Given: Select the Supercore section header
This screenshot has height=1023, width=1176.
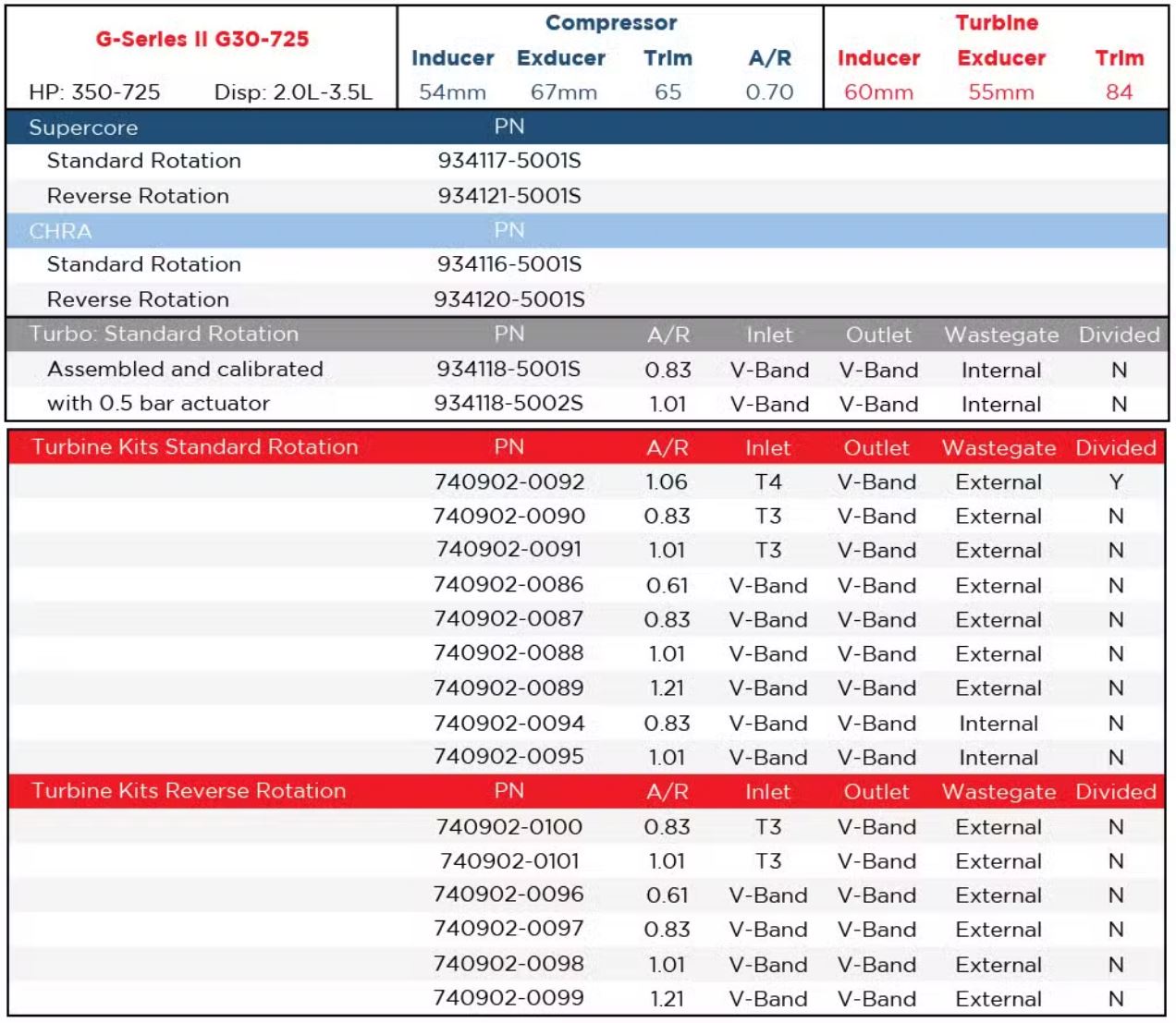Looking at the screenshot, I should click(83, 128).
